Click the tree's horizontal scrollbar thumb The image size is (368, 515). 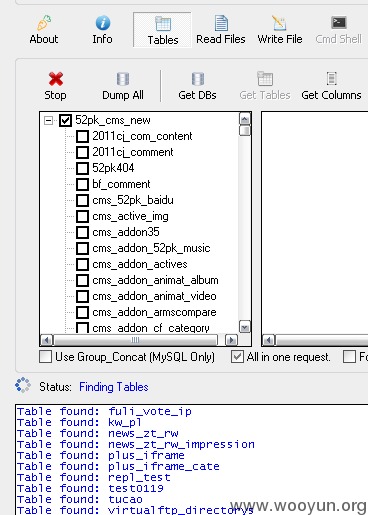pyautogui.click(x=135, y=340)
